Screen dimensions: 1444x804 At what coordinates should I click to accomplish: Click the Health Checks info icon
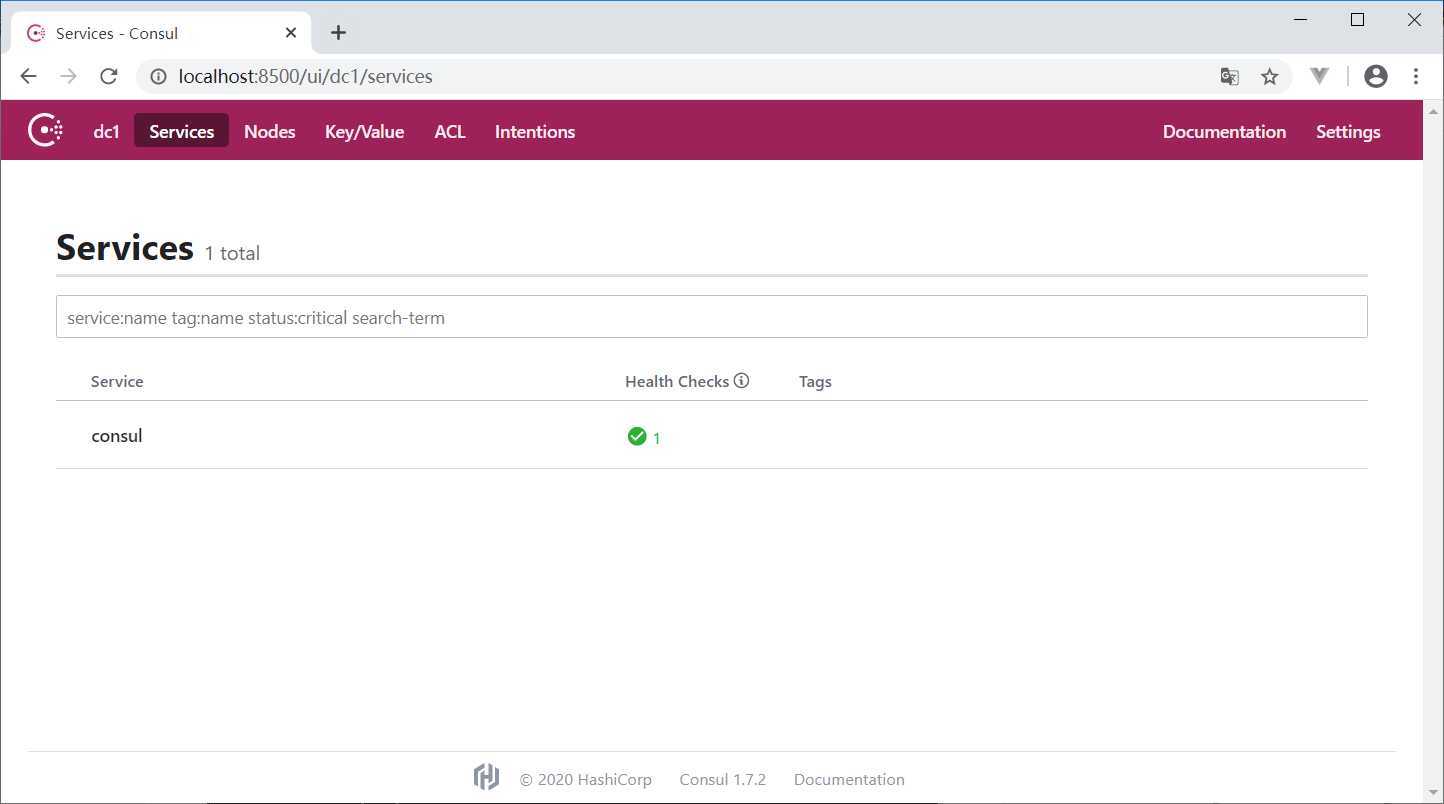[741, 380]
